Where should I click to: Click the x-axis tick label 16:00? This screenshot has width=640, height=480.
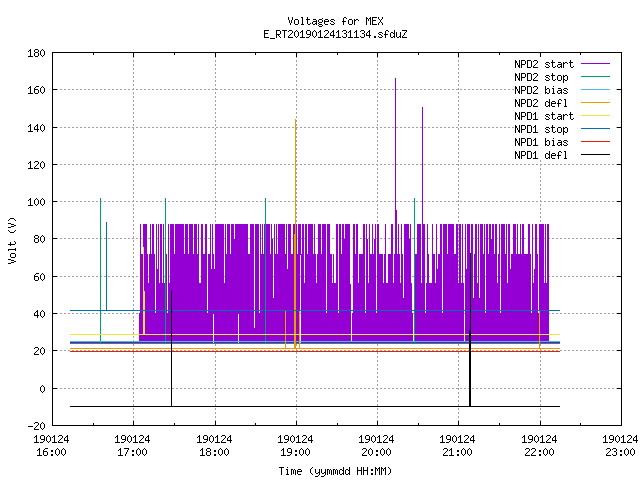point(51,453)
